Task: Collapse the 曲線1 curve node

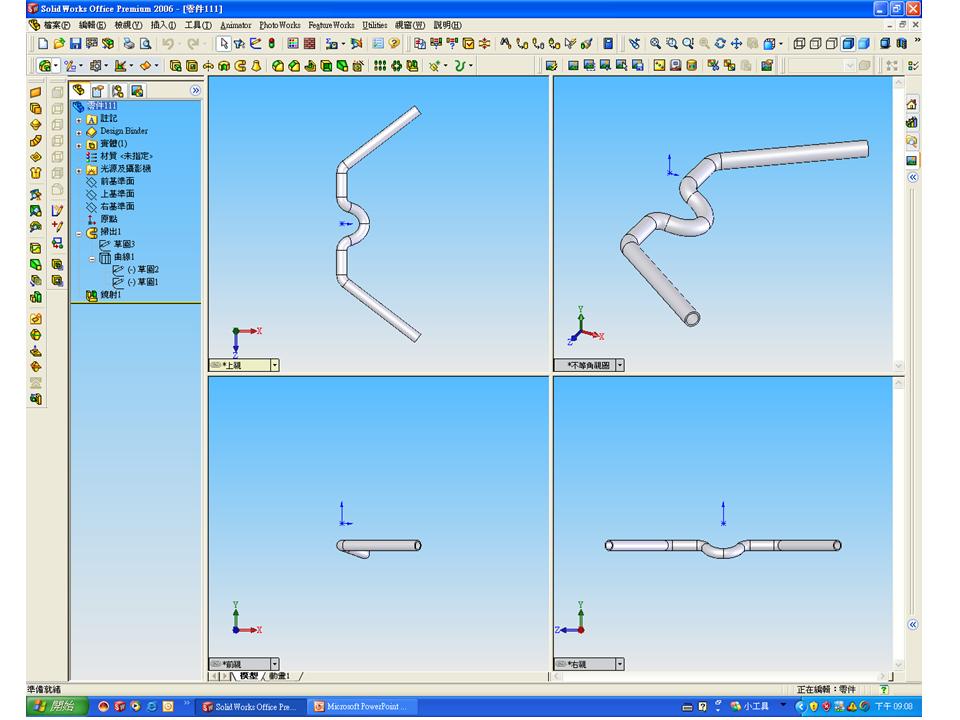Action: [92, 258]
